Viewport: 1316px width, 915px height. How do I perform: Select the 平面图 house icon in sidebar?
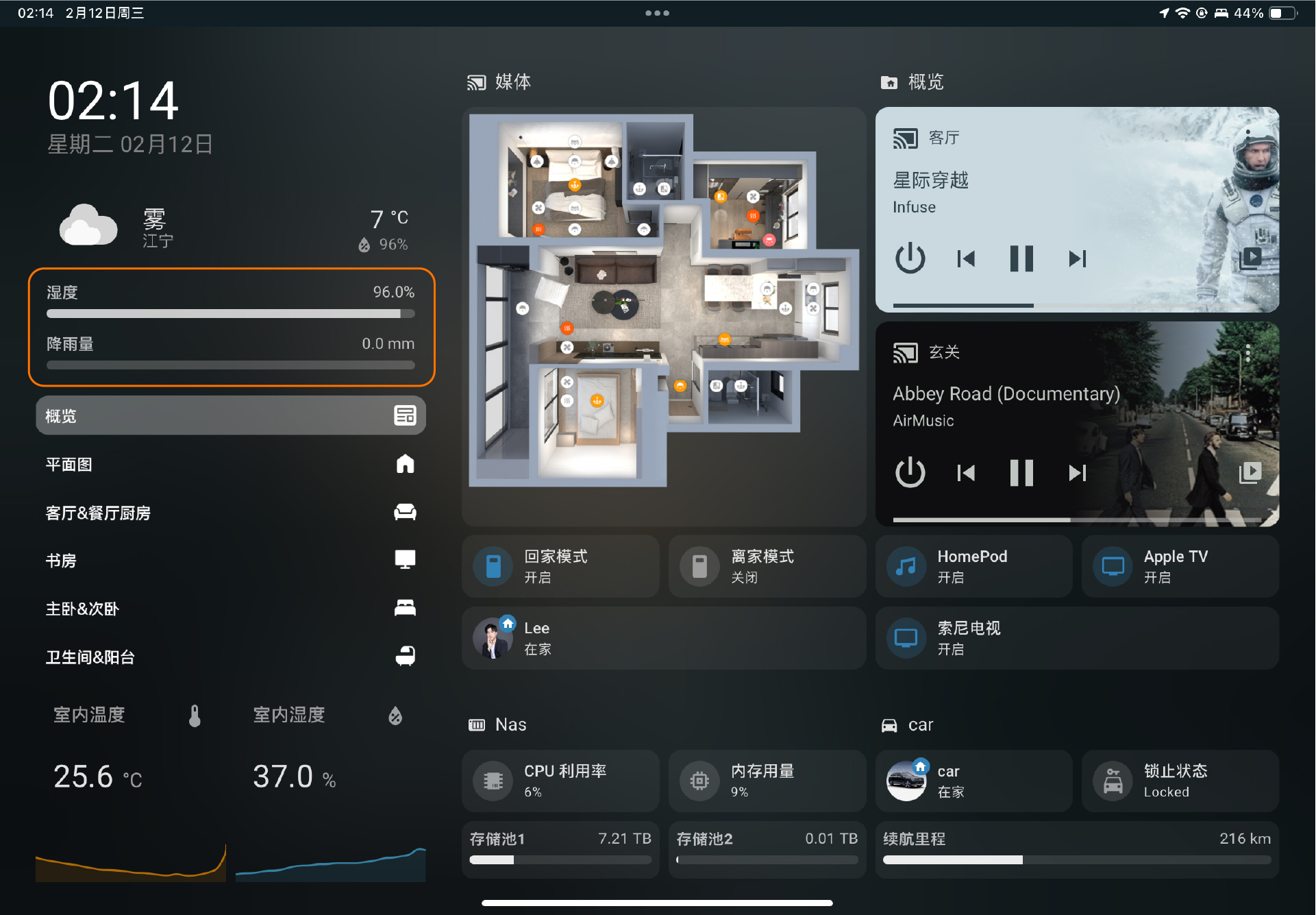click(406, 463)
